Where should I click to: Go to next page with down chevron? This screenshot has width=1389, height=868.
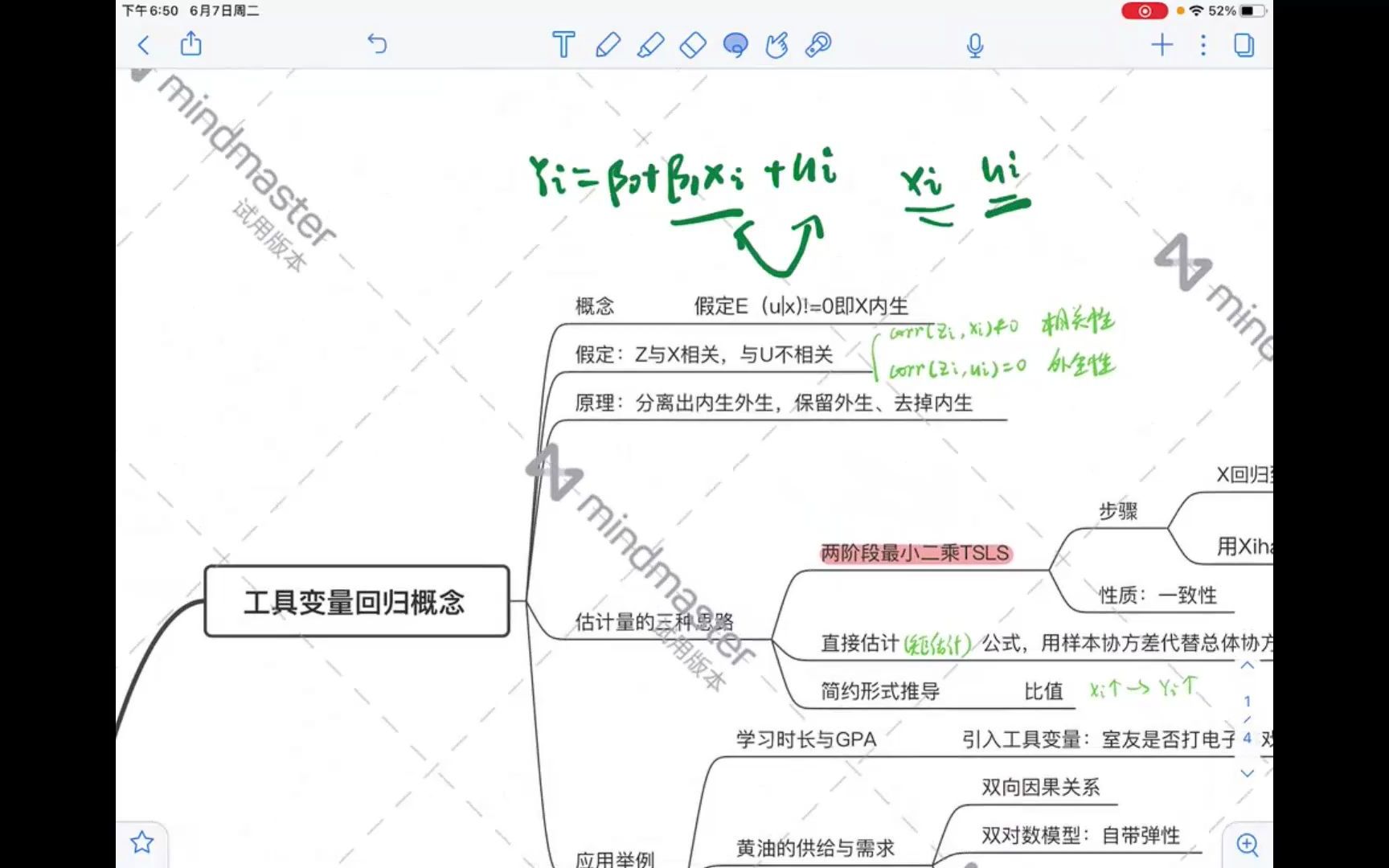pos(1248,773)
